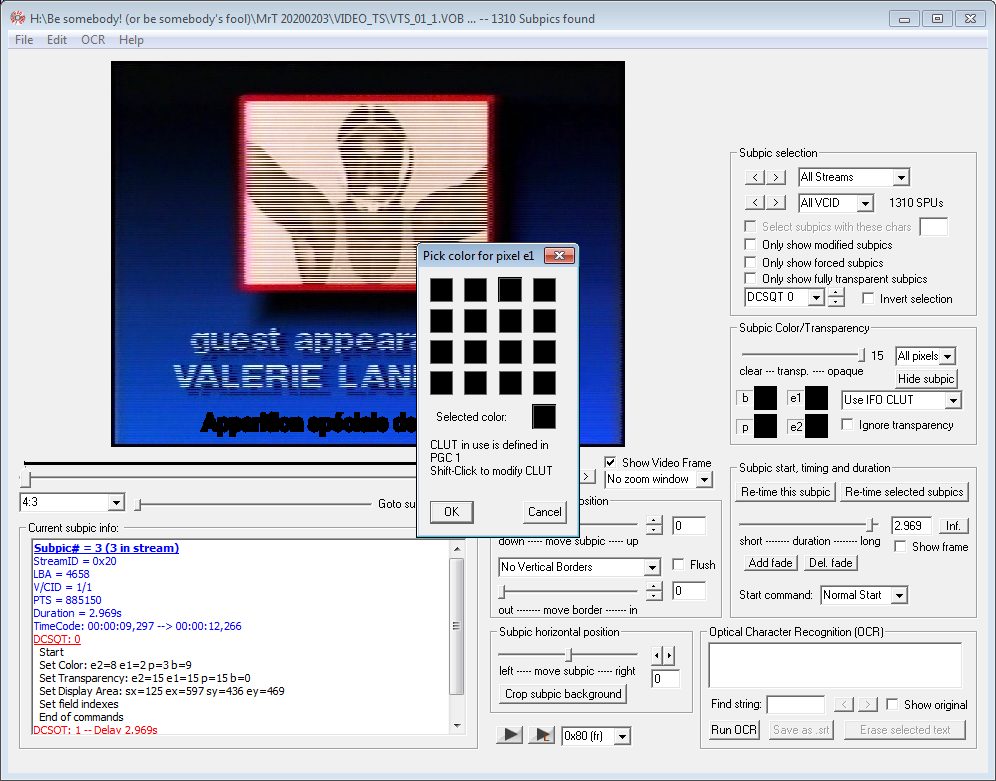996x781 pixels.
Task: Click the p pixel color swatch
Action: point(765,426)
